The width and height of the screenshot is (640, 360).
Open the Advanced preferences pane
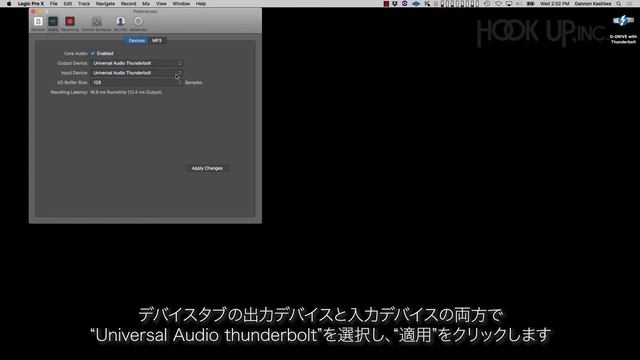coord(138,24)
